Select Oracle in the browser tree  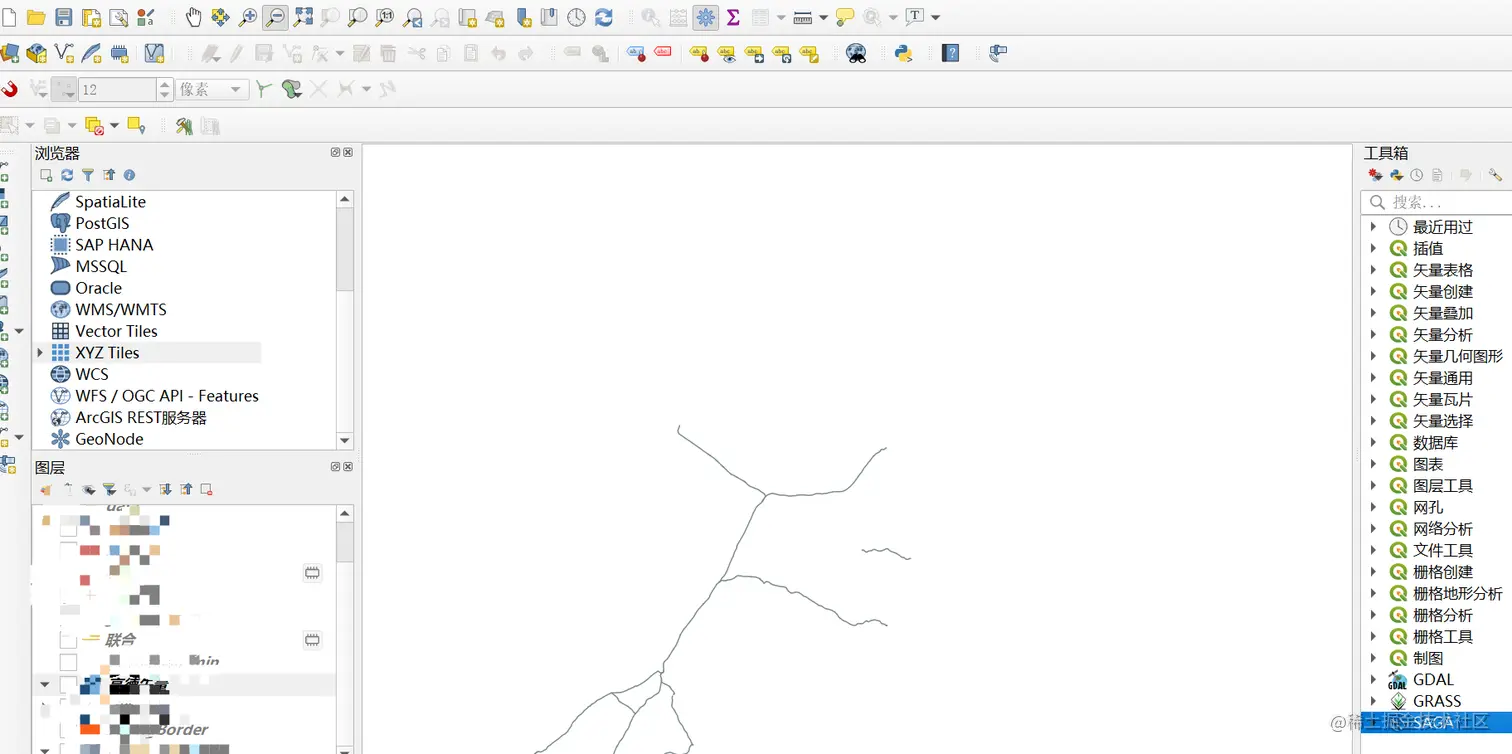(x=98, y=288)
